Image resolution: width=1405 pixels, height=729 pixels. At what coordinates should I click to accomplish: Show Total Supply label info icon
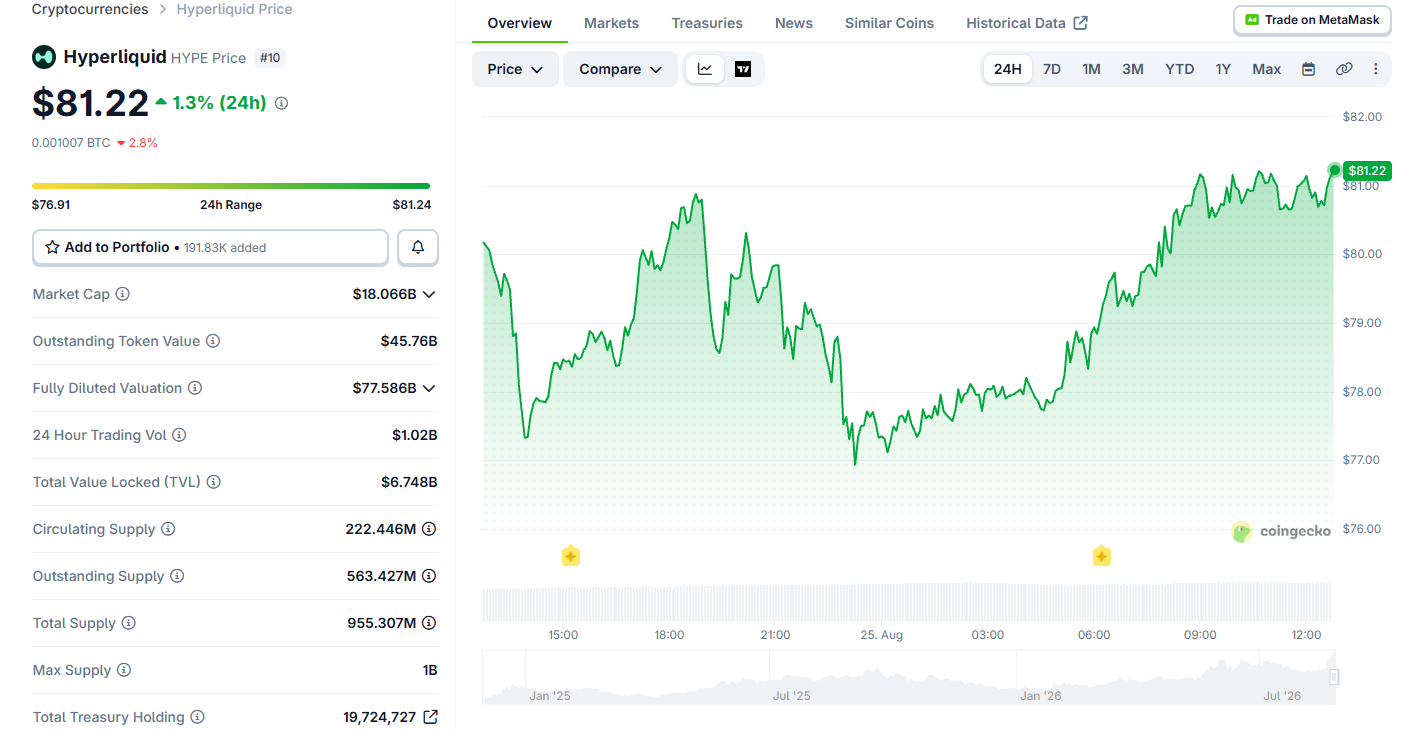(129, 623)
